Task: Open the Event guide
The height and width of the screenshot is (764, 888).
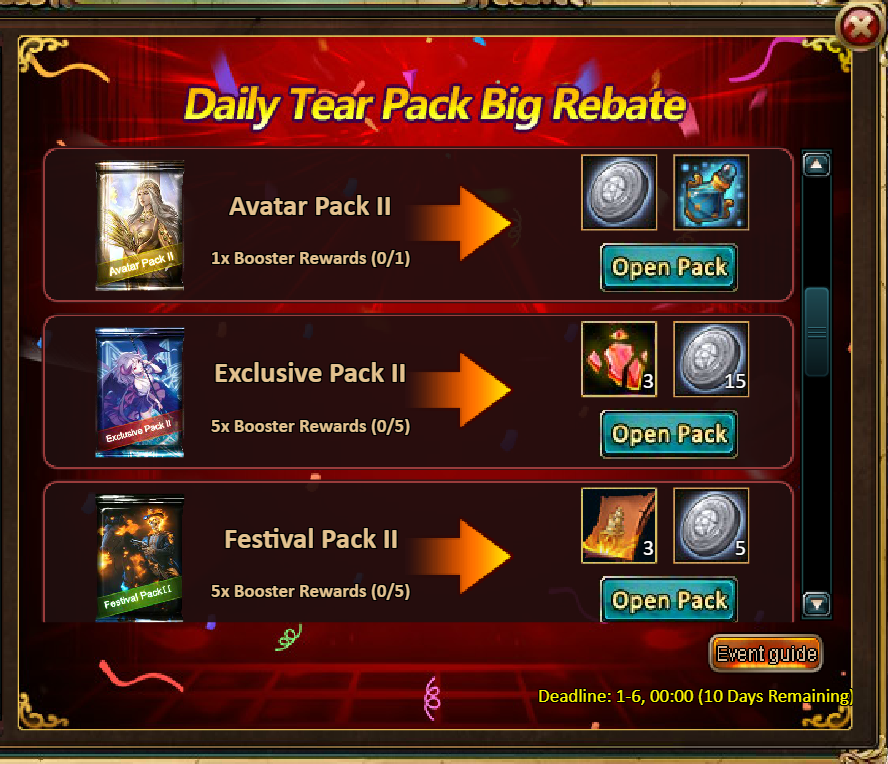Action: [x=766, y=654]
